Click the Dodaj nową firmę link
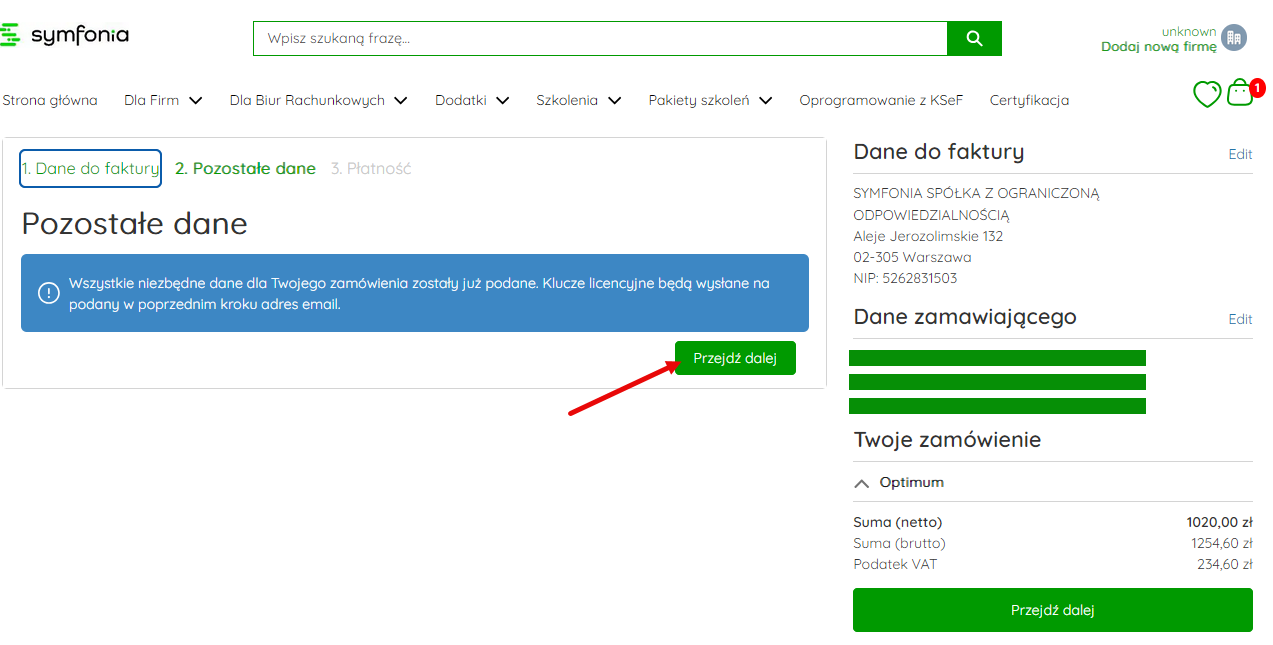This screenshot has height=645, width=1273. coord(1159,46)
